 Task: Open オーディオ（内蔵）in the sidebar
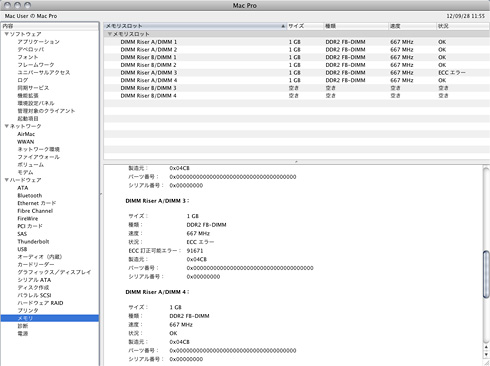click(40, 257)
